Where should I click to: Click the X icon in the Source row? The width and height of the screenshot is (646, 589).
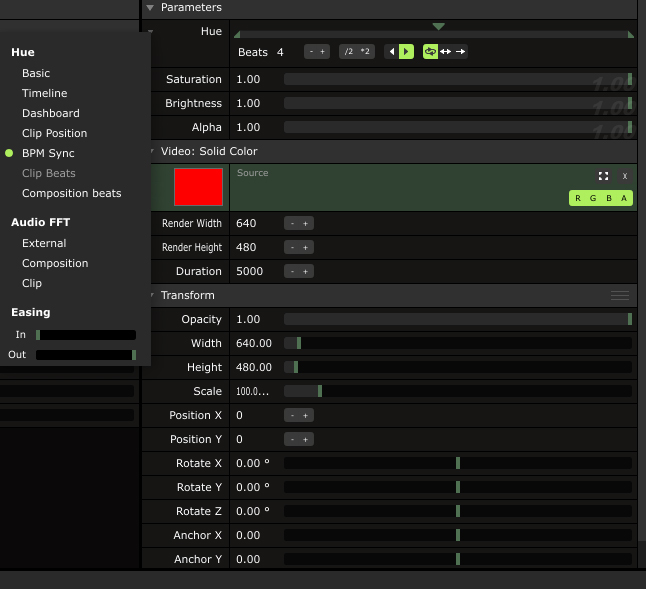point(624,176)
